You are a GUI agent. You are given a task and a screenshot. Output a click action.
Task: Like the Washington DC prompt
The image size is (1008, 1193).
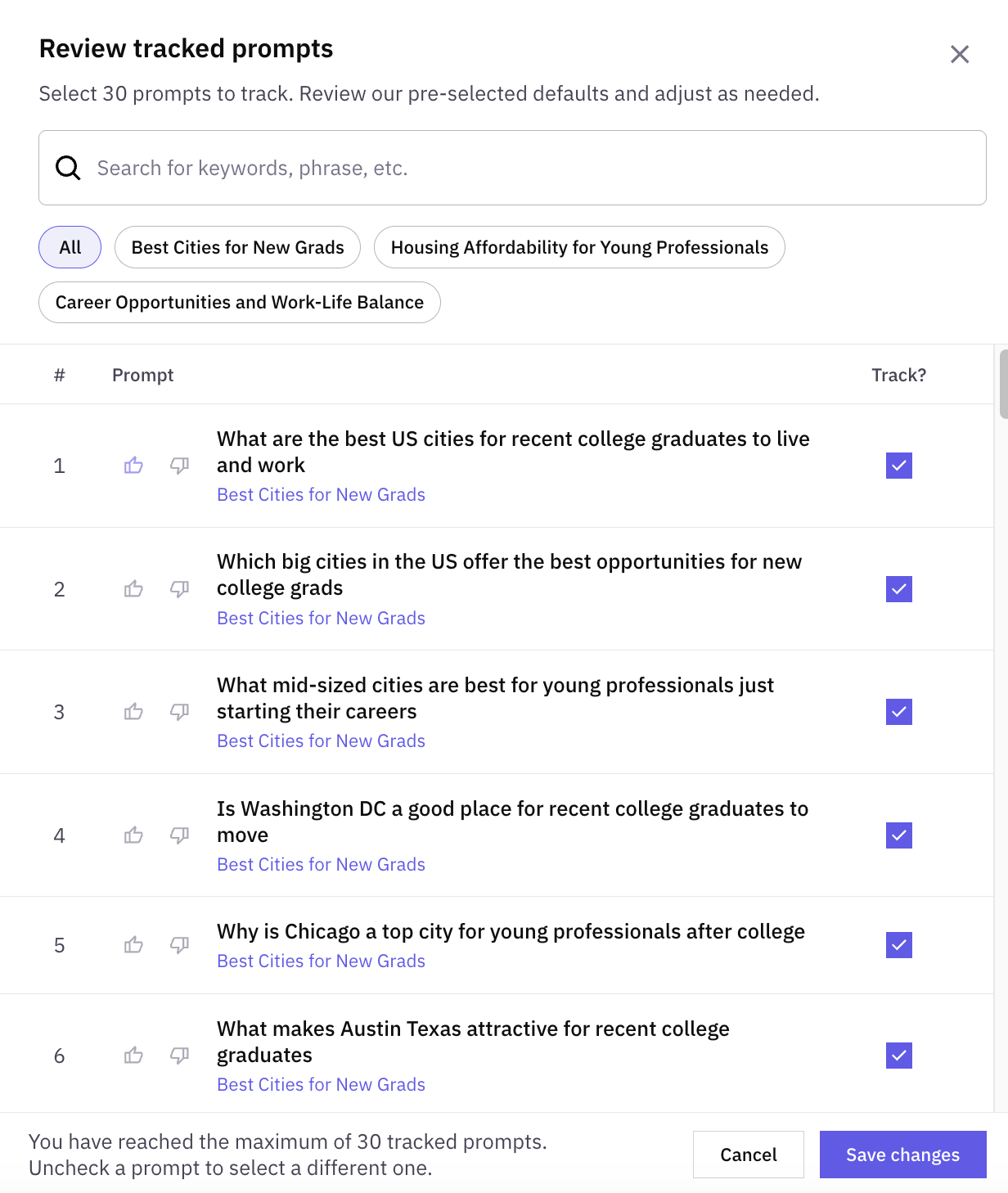pos(133,835)
